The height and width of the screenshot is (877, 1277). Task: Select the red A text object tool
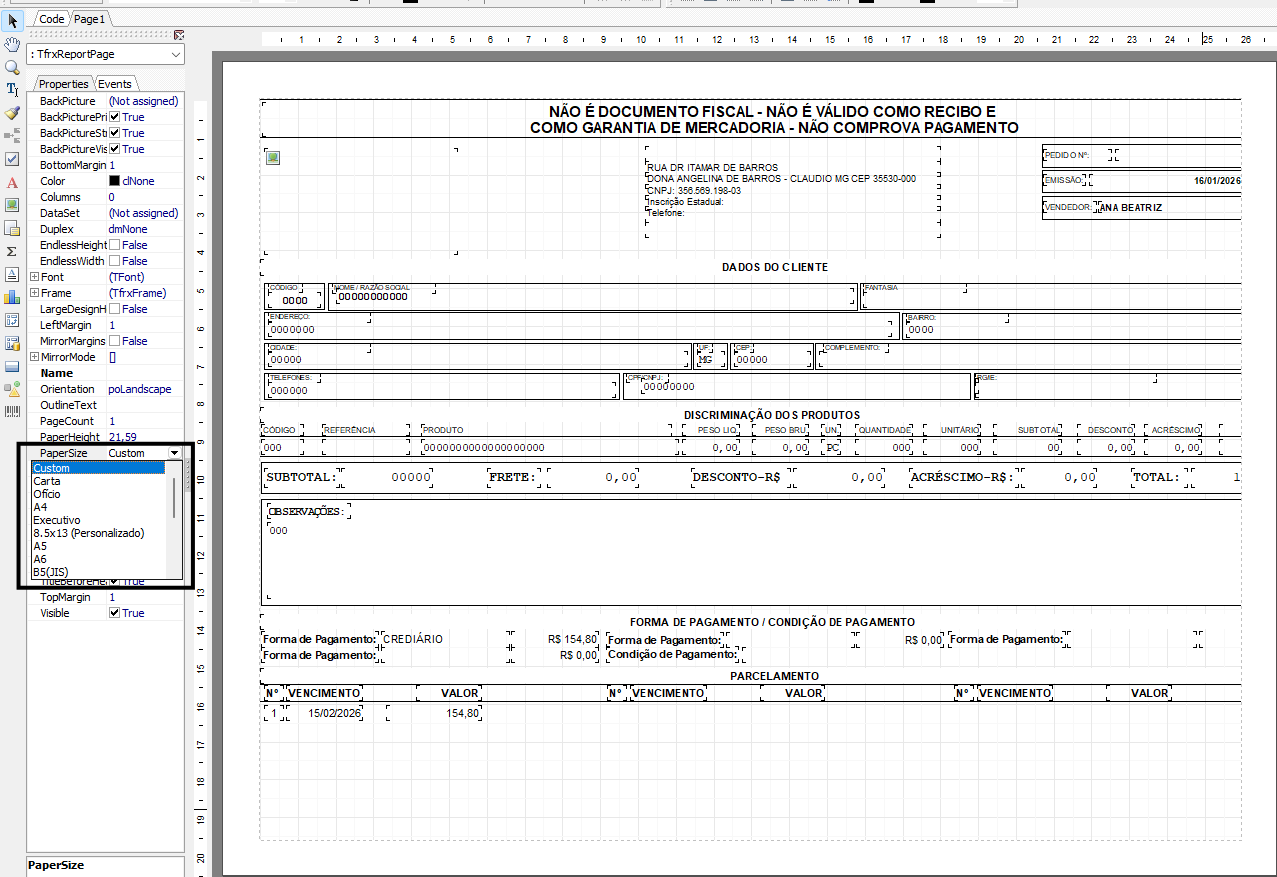pyautogui.click(x=12, y=182)
